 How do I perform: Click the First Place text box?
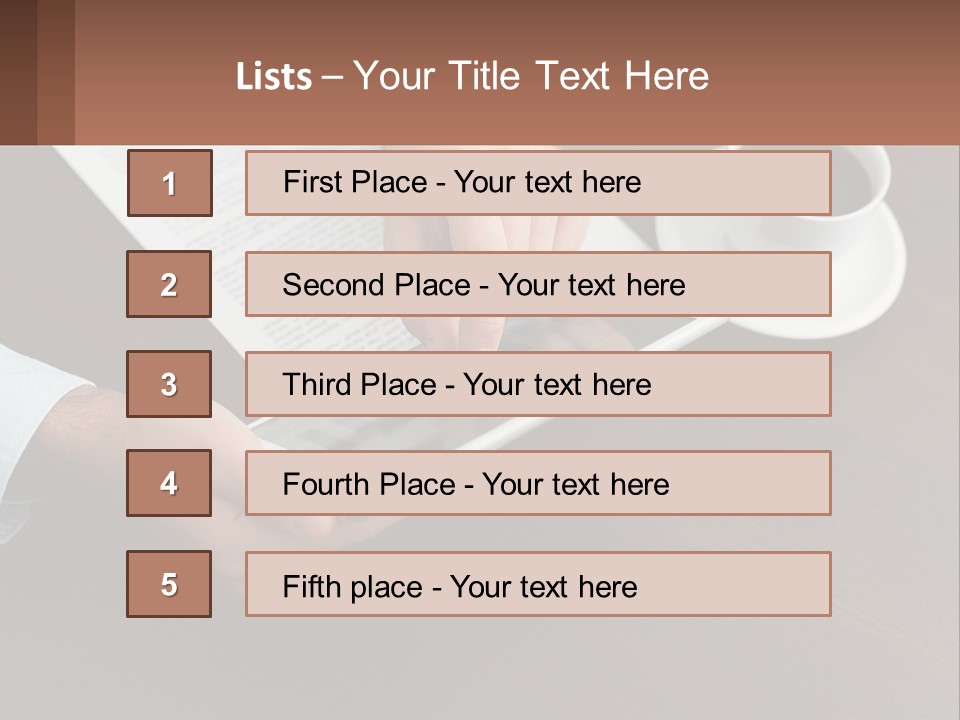click(538, 183)
